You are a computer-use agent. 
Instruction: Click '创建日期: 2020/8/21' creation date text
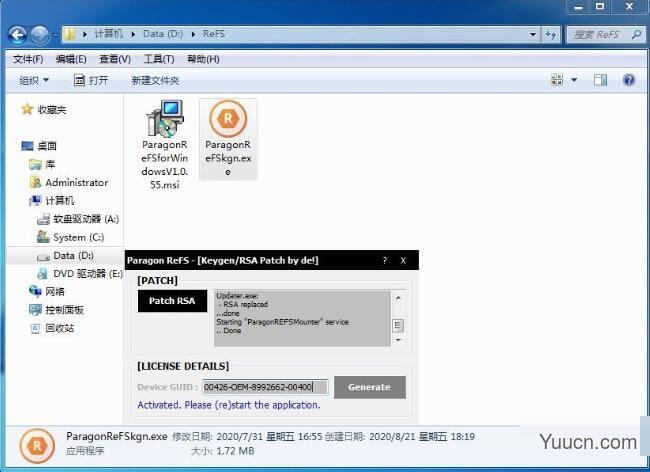point(369,436)
